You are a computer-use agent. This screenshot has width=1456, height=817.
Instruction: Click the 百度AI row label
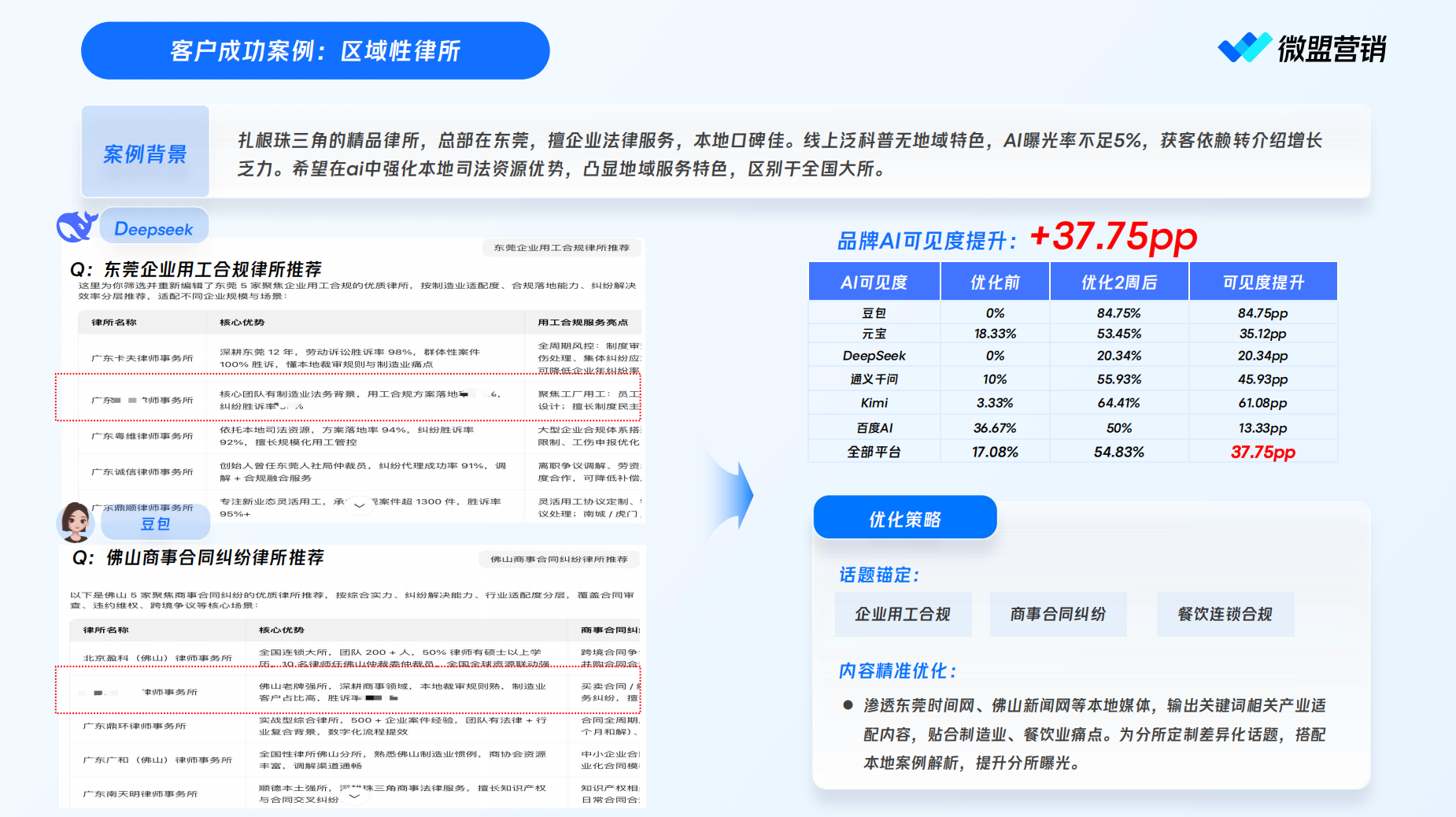[874, 428]
